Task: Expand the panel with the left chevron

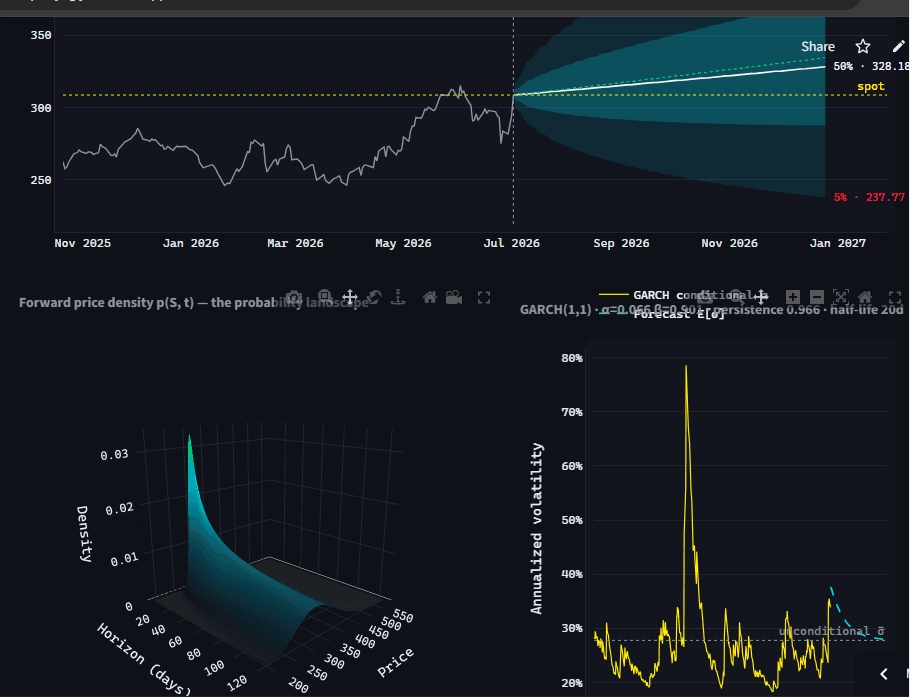Action: [x=884, y=674]
